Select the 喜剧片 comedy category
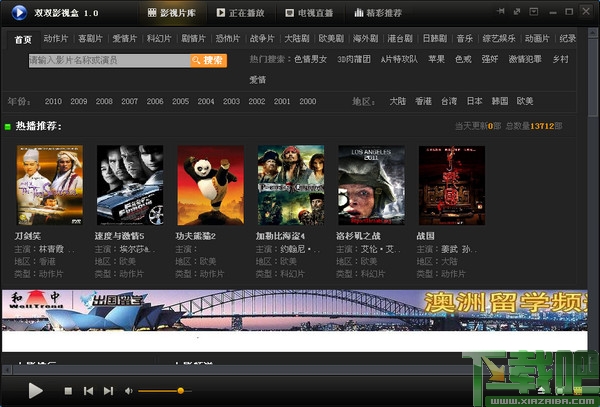This screenshot has width=600, height=407. pos(90,39)
